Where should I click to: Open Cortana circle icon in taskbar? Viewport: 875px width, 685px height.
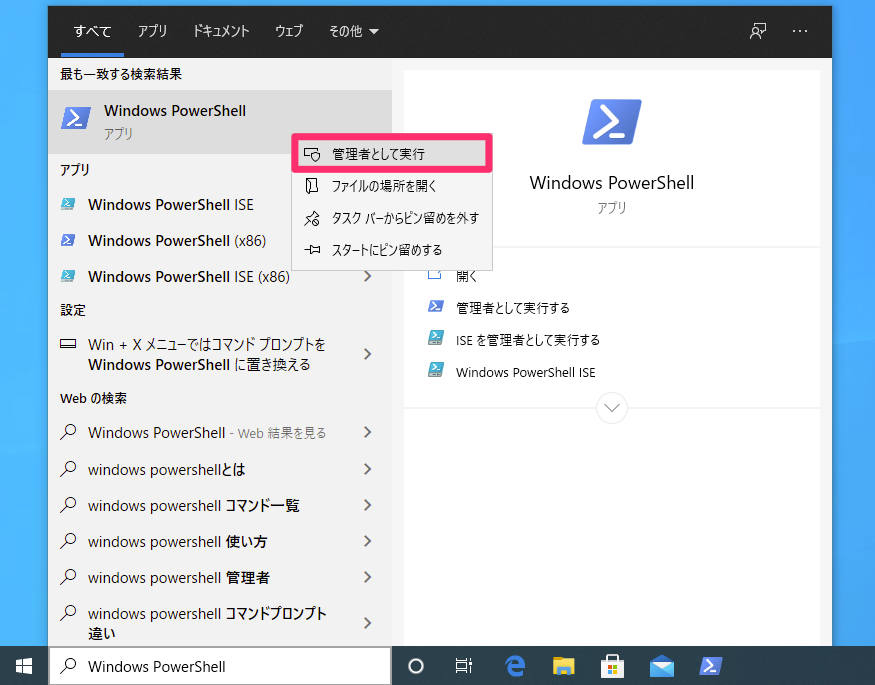click(x=416, y=666)
